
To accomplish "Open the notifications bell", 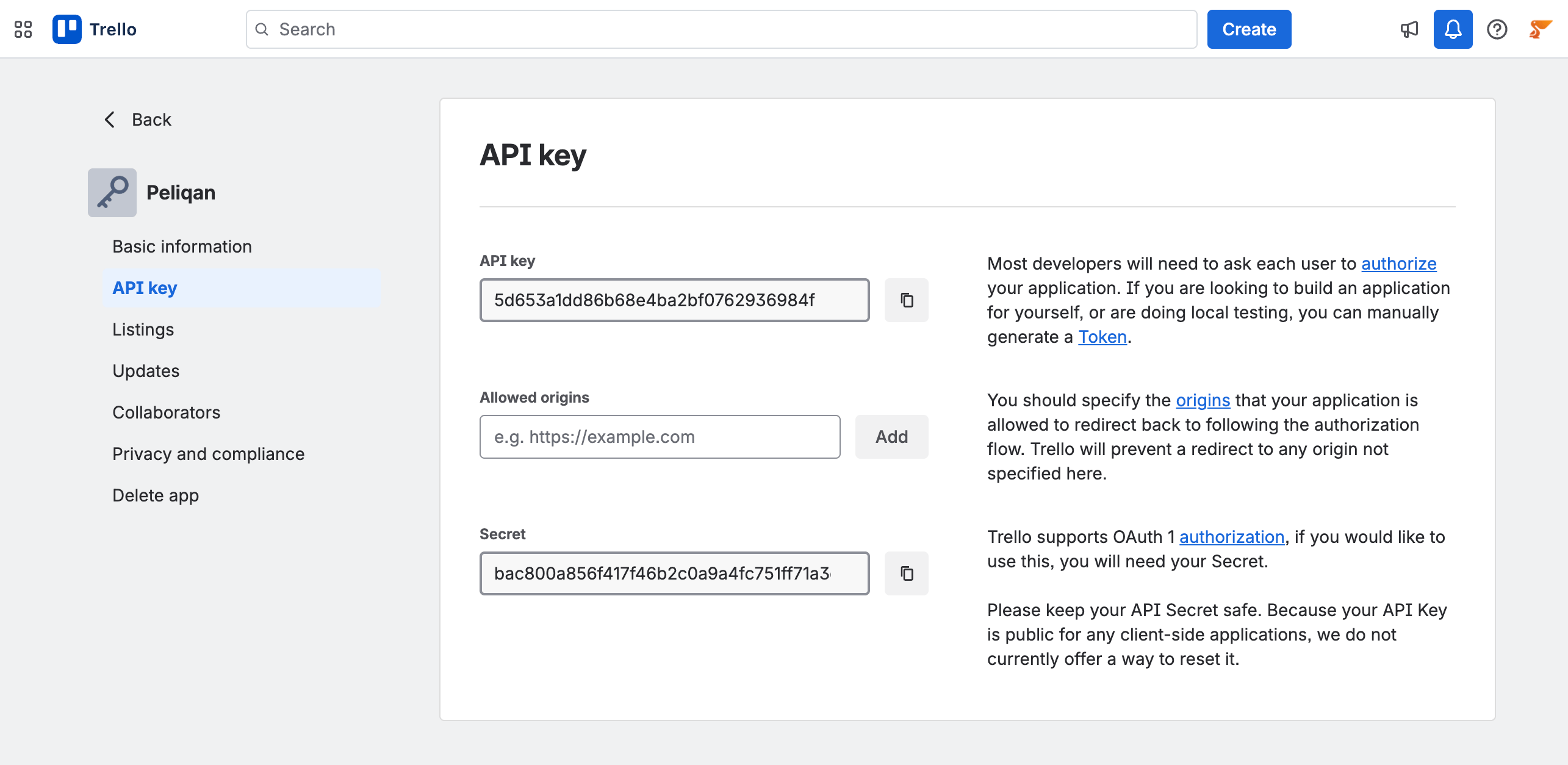I will [x=1453, y=29].
